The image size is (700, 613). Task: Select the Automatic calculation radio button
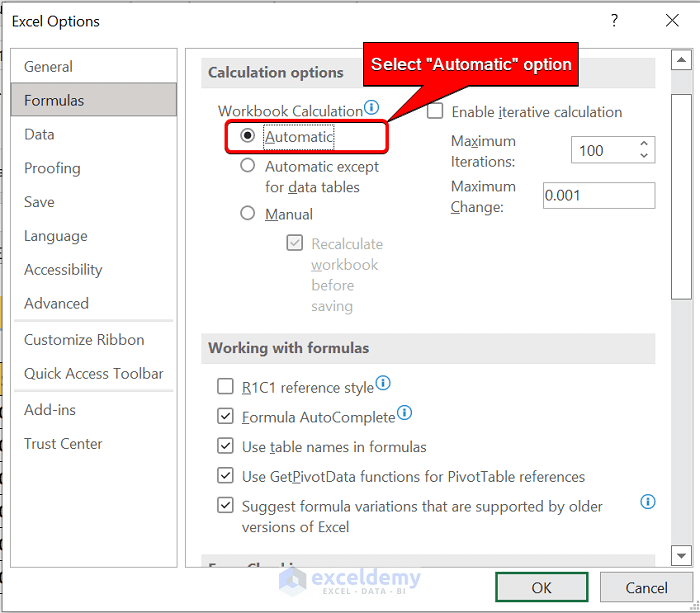point(248,136)
